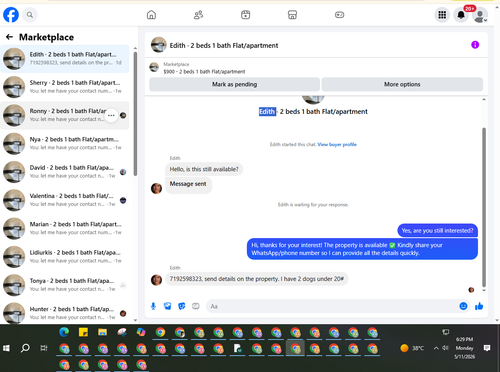The image size is (500, 372).
Task: Click the voice clip microphone icon
Action: (x=153, y=306)
